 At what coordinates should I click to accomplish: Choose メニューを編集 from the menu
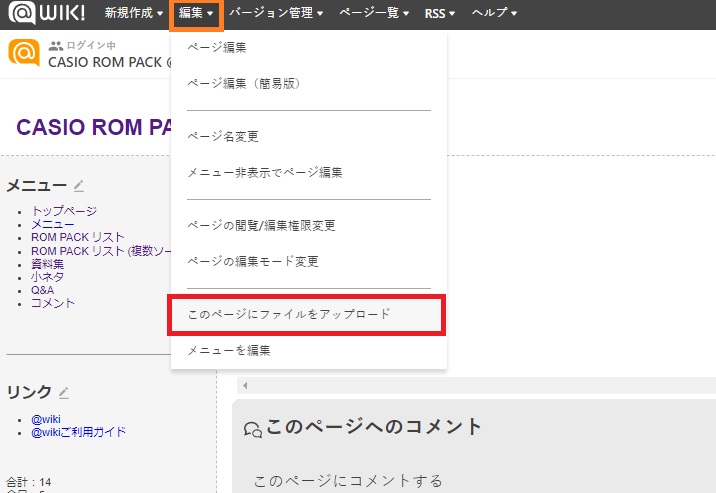(309, 351)
